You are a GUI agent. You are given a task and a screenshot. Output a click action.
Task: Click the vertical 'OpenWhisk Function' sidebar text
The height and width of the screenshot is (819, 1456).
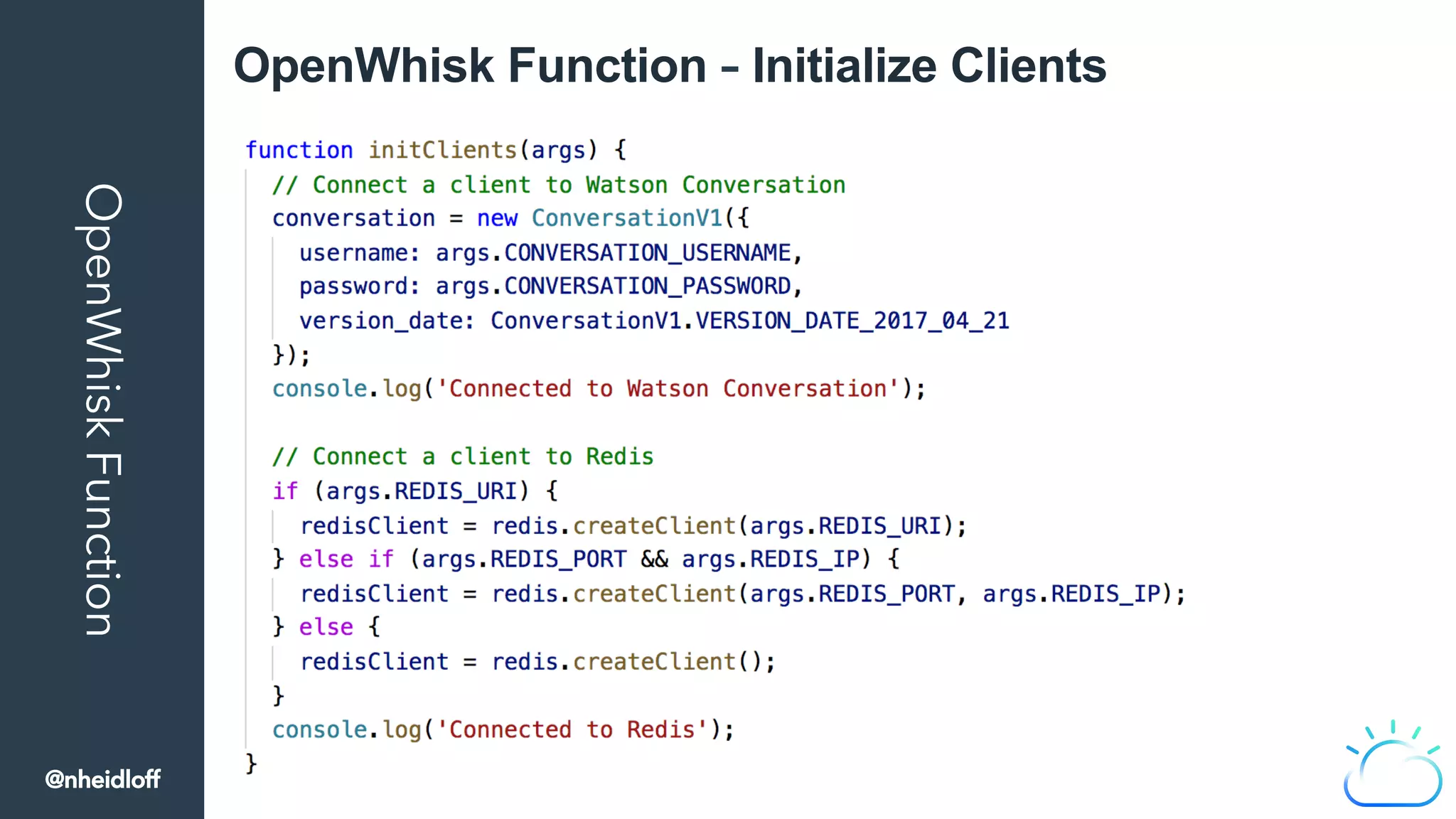[102, 409]
